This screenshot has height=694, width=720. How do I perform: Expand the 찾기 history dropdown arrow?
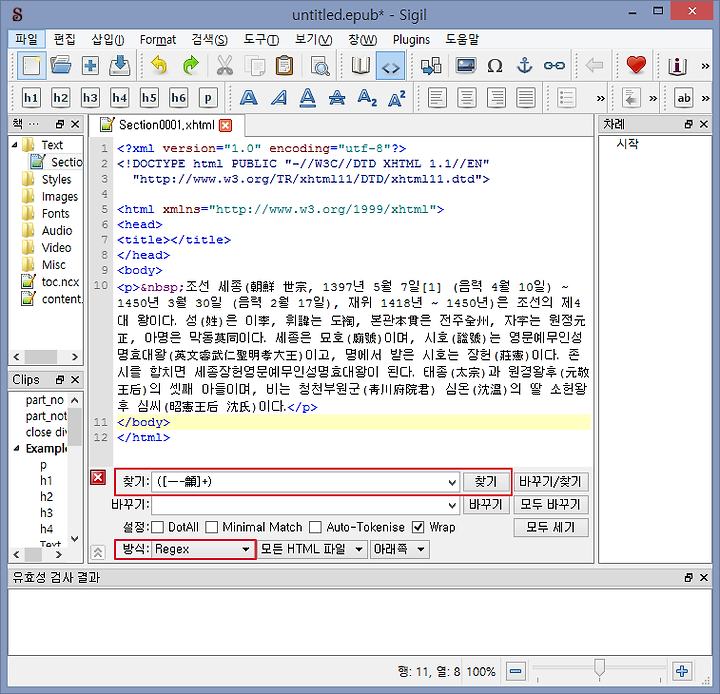click(452, 482)
